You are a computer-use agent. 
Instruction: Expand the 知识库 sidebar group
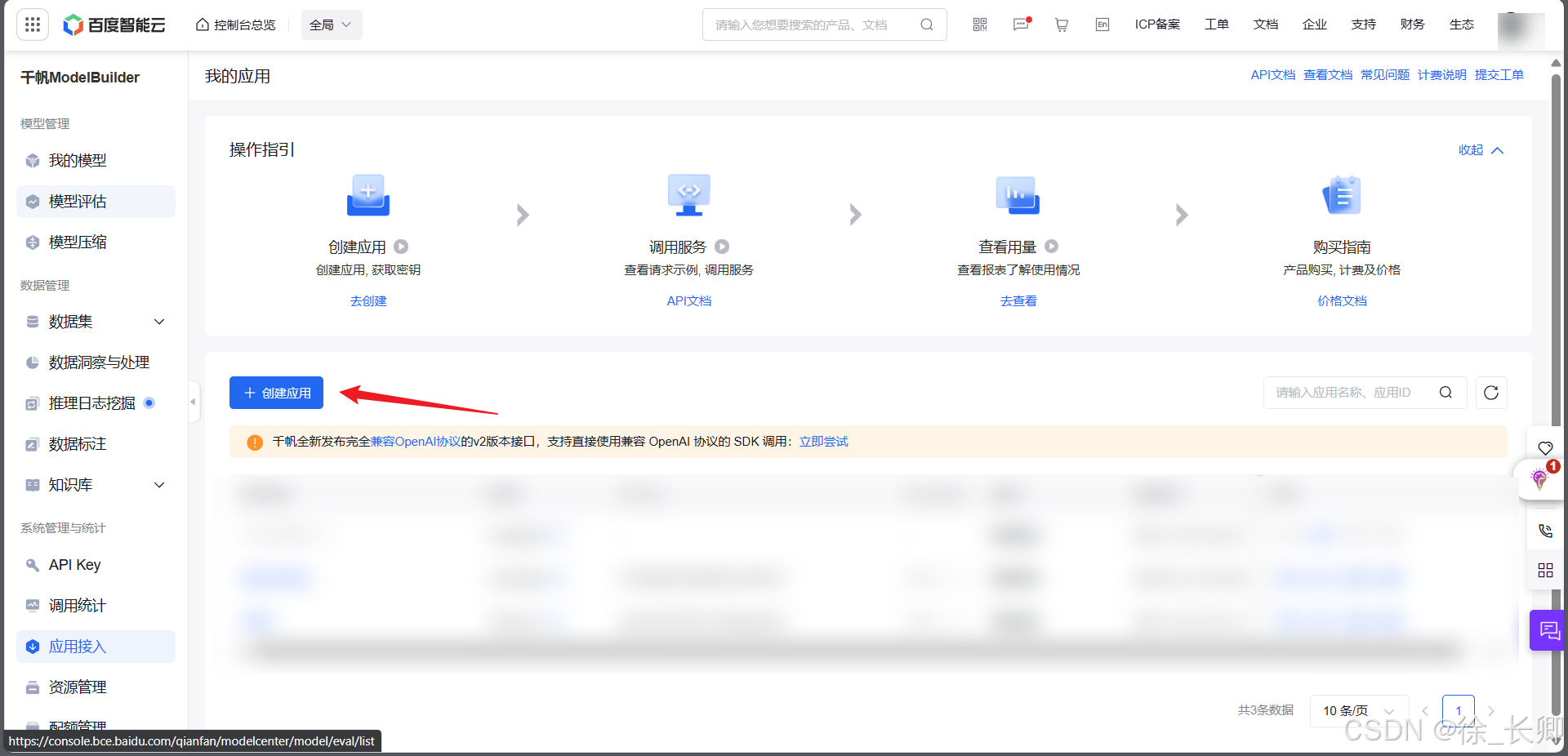click(x=96, y=485)
